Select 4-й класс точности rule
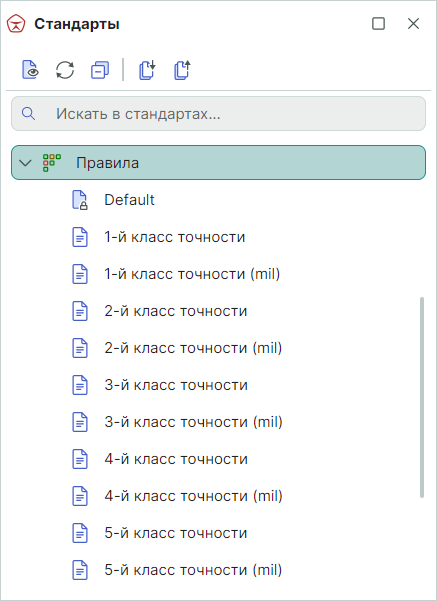This screenshot has width=437, height=601. pyautogui.click(x=176, y=459)
